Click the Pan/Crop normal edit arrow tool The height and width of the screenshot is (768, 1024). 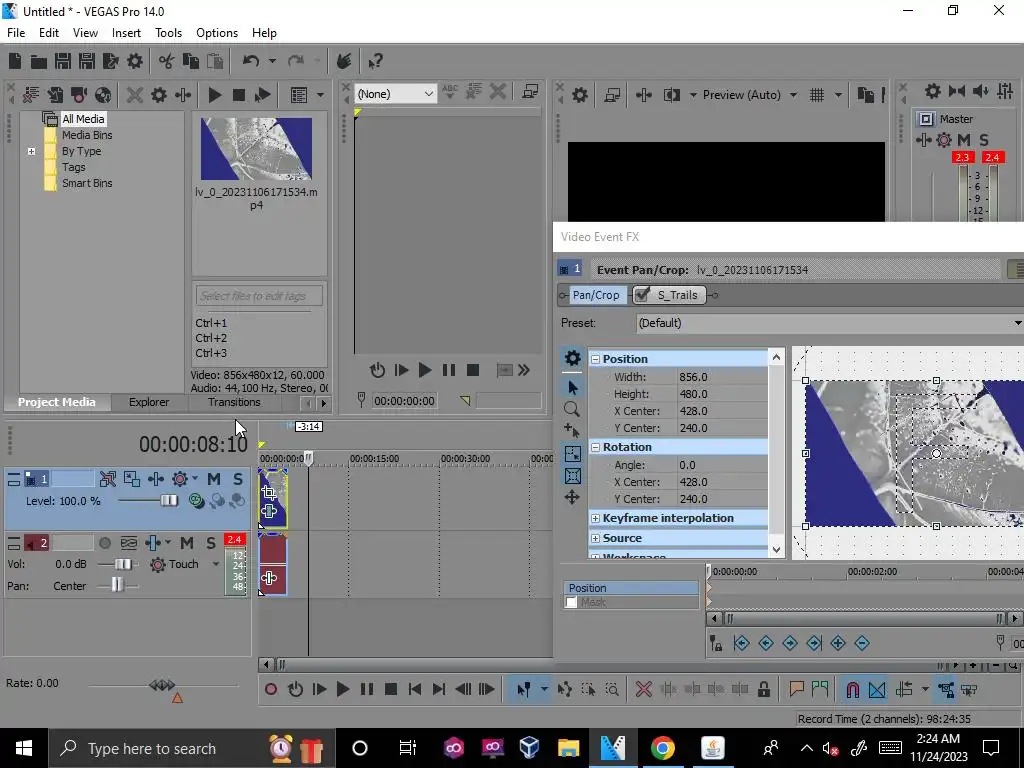572,387
